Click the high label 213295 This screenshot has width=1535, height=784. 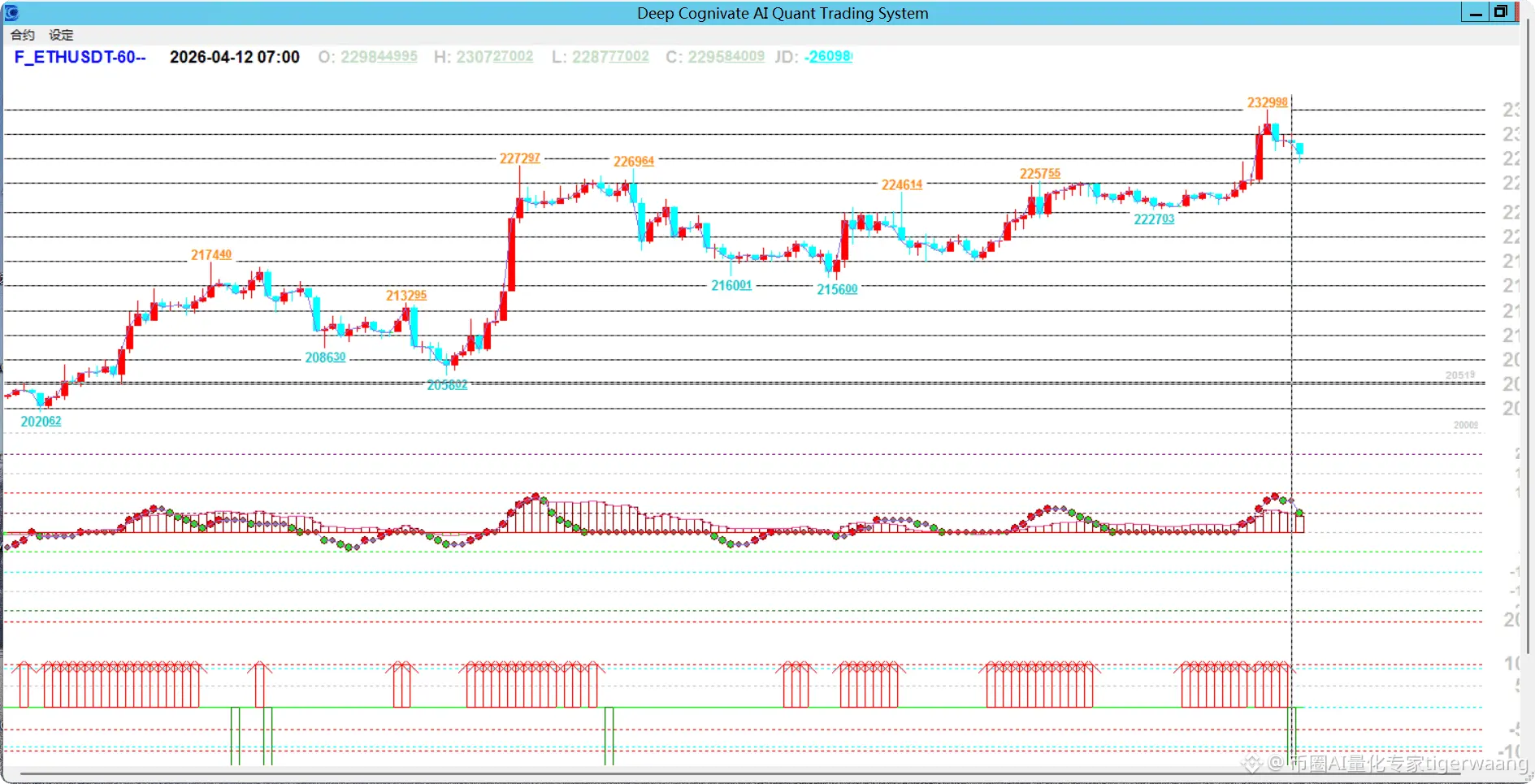coord(405,296)
